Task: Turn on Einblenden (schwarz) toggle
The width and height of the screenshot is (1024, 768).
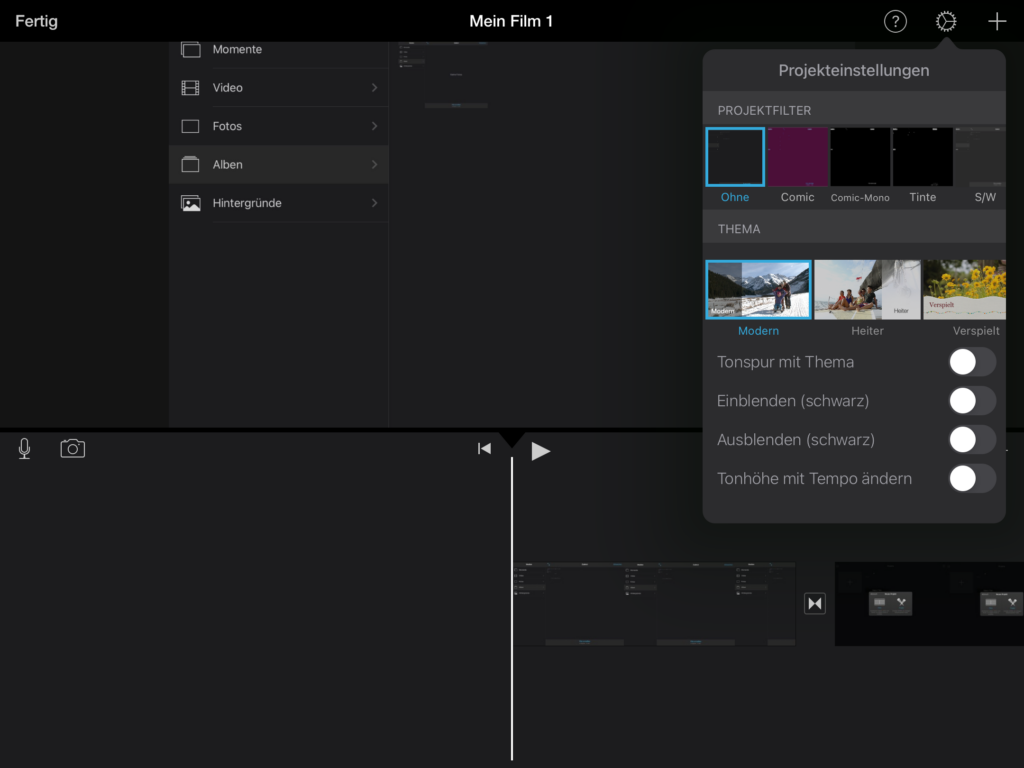Action: click(x=971, y=401)
